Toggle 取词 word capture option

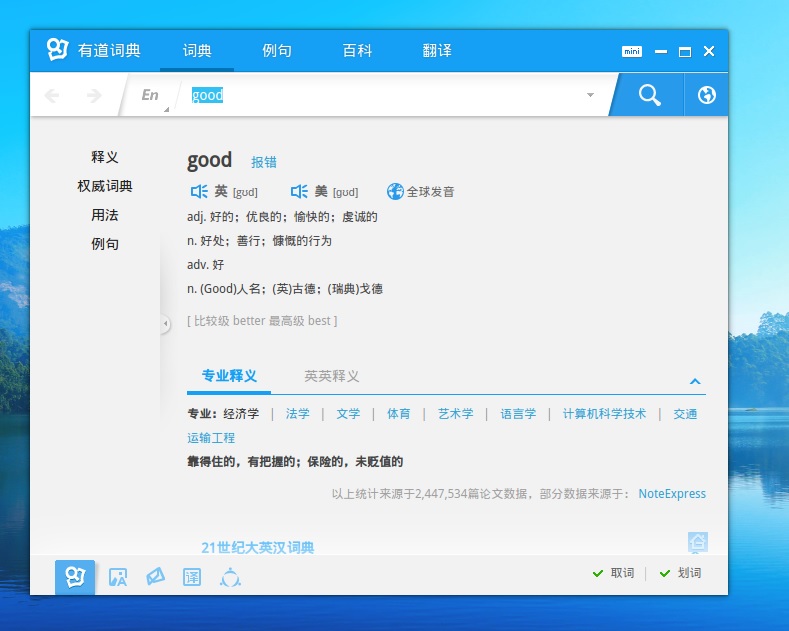[x=613, y=573]
